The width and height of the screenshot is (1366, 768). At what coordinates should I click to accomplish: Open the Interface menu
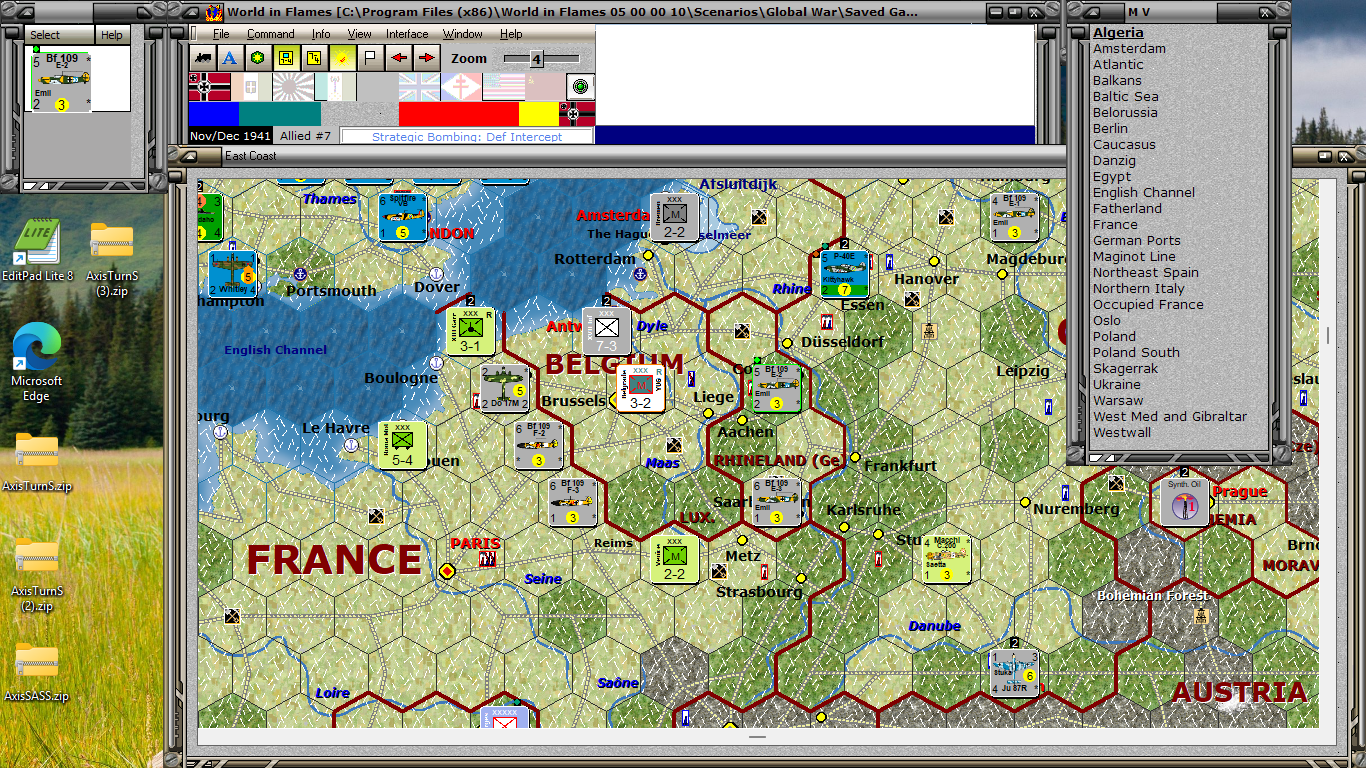point(407,34)
